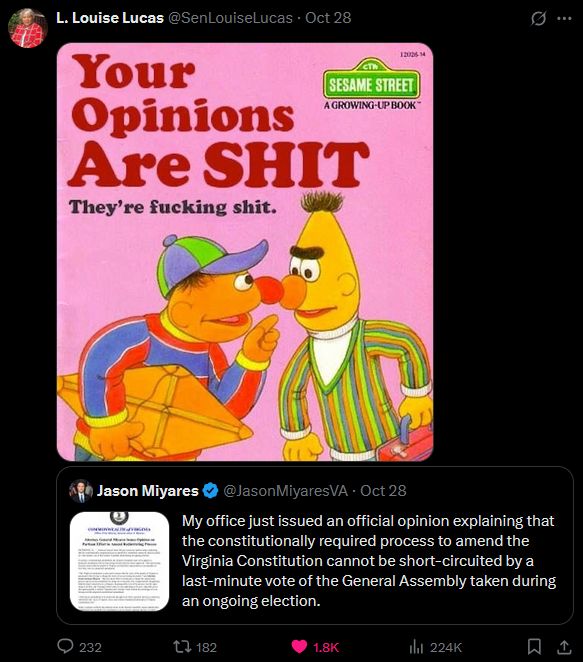
Task: Enlarge the Sesame Street book cover image
Action: pos(245,252)
